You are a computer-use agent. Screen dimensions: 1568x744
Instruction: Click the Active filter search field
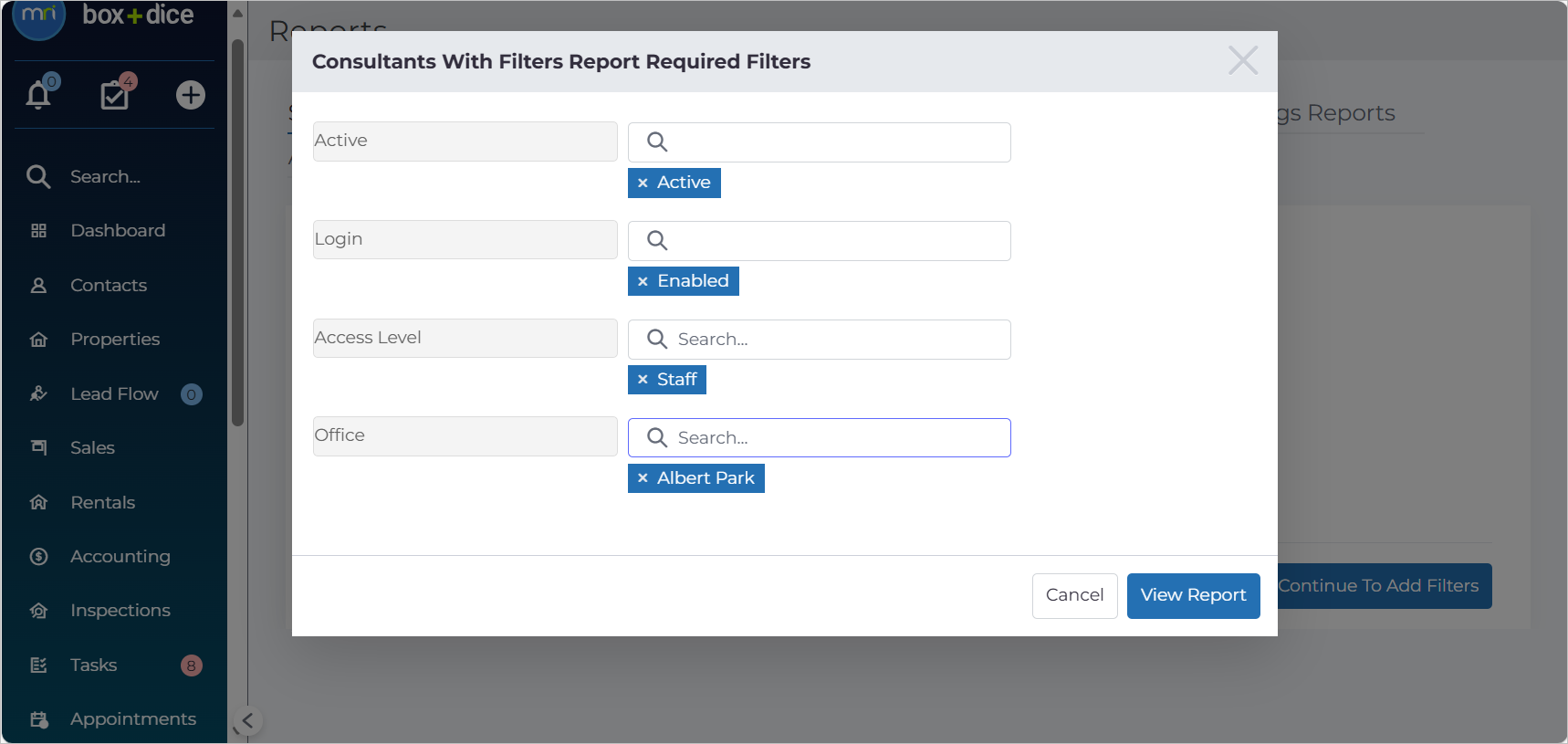pyautogui.click(x=820, y=142)
